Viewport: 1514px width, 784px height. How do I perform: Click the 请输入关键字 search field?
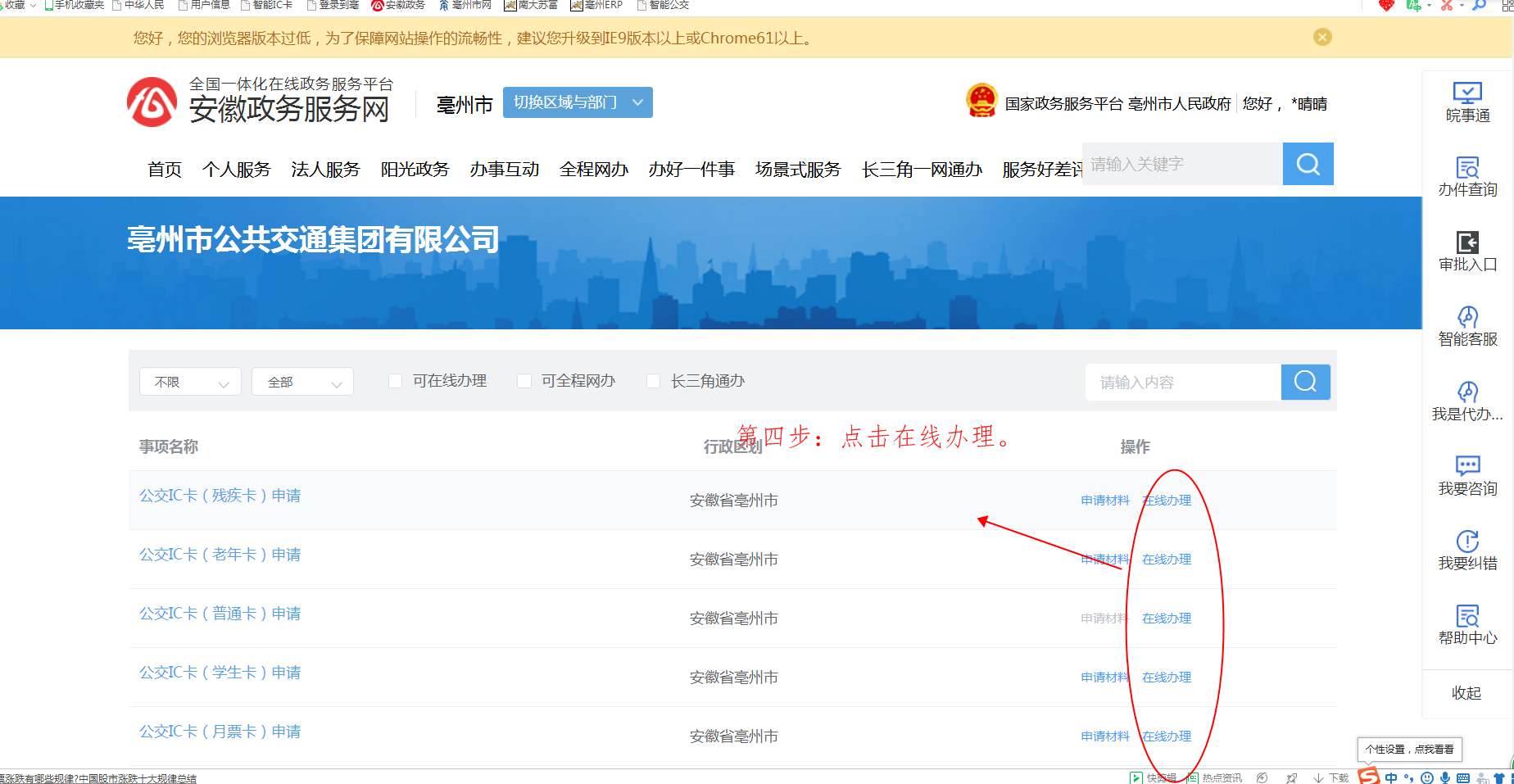(1182, 164)
